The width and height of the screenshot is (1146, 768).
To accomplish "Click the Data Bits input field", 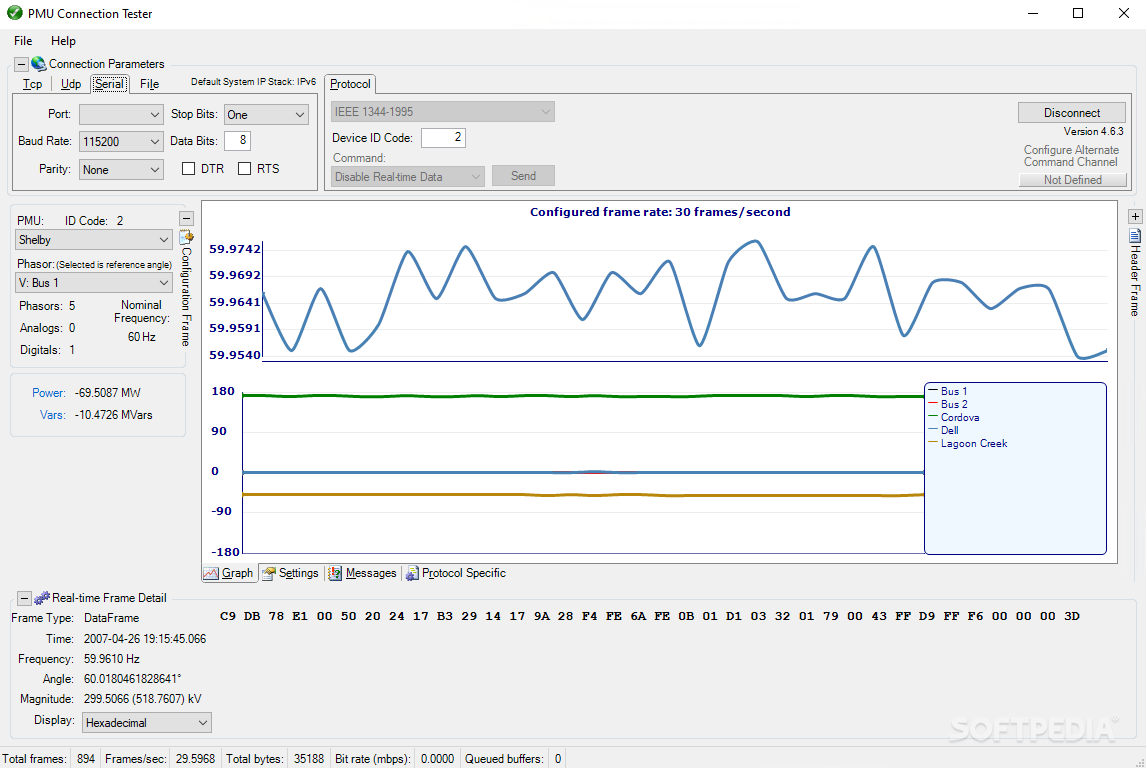I will coord(238,140).
